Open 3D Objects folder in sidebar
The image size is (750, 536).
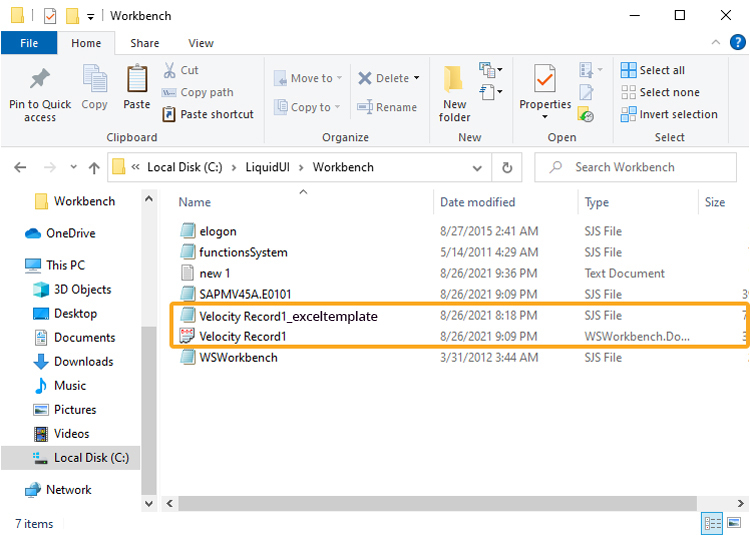(x=72, y=289)
